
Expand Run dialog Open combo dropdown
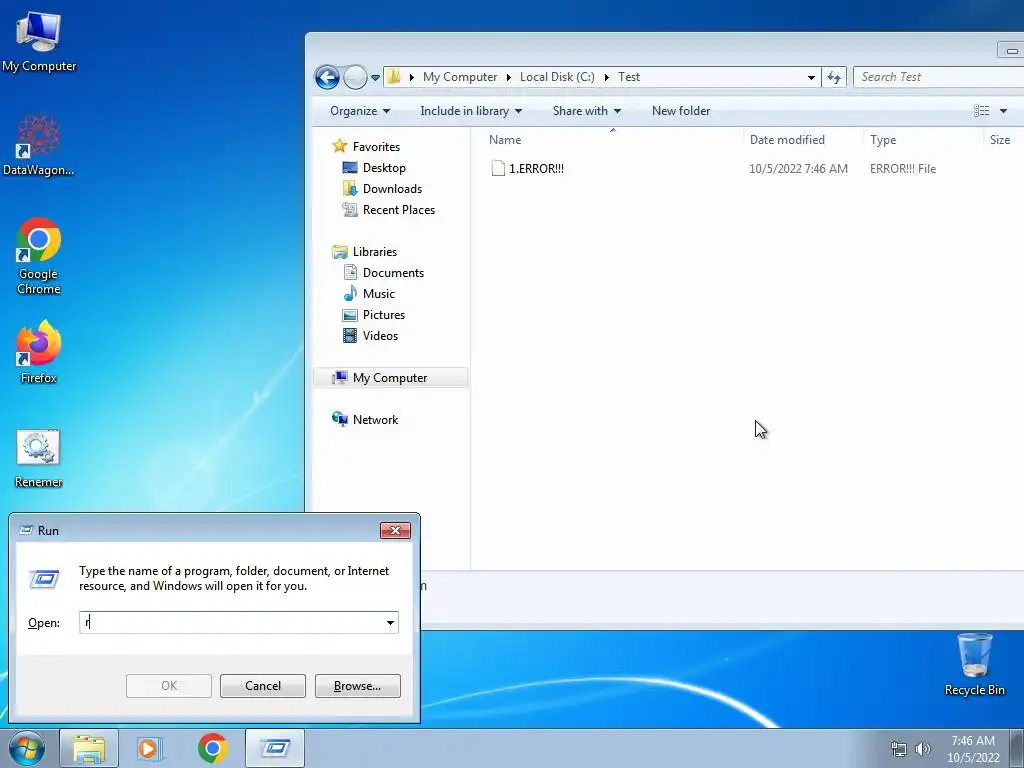click(390, 622)
